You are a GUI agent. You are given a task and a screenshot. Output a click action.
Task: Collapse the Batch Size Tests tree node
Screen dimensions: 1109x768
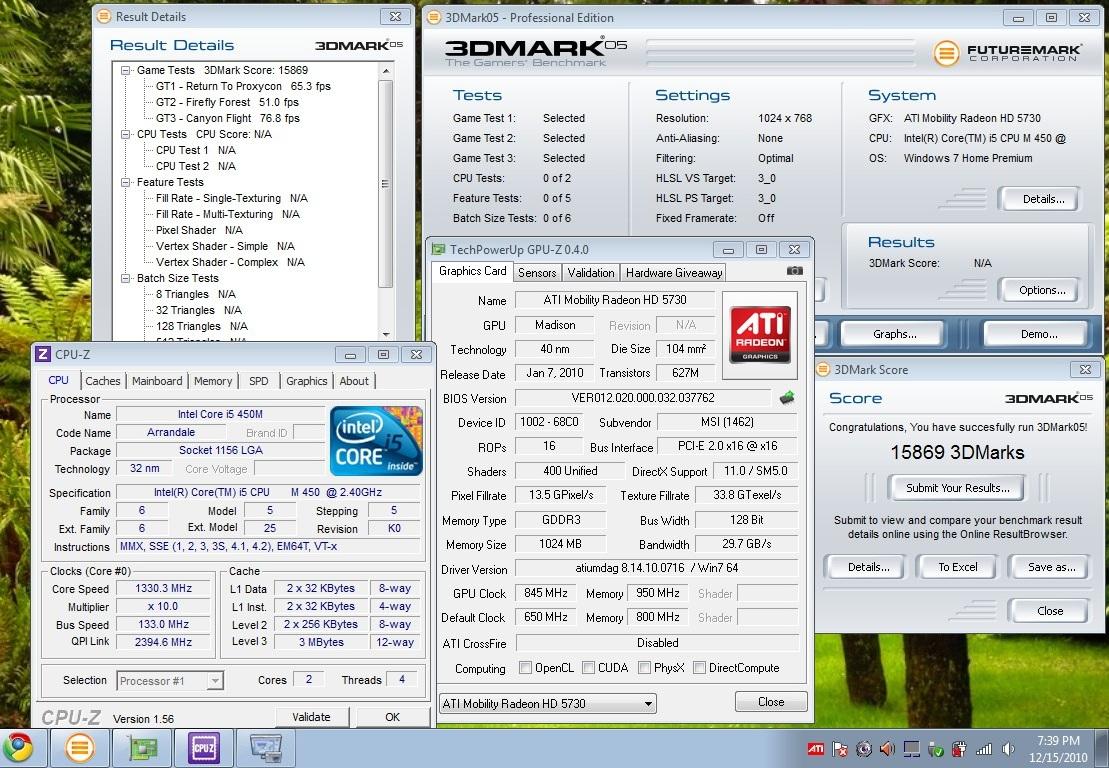point(125,279)
